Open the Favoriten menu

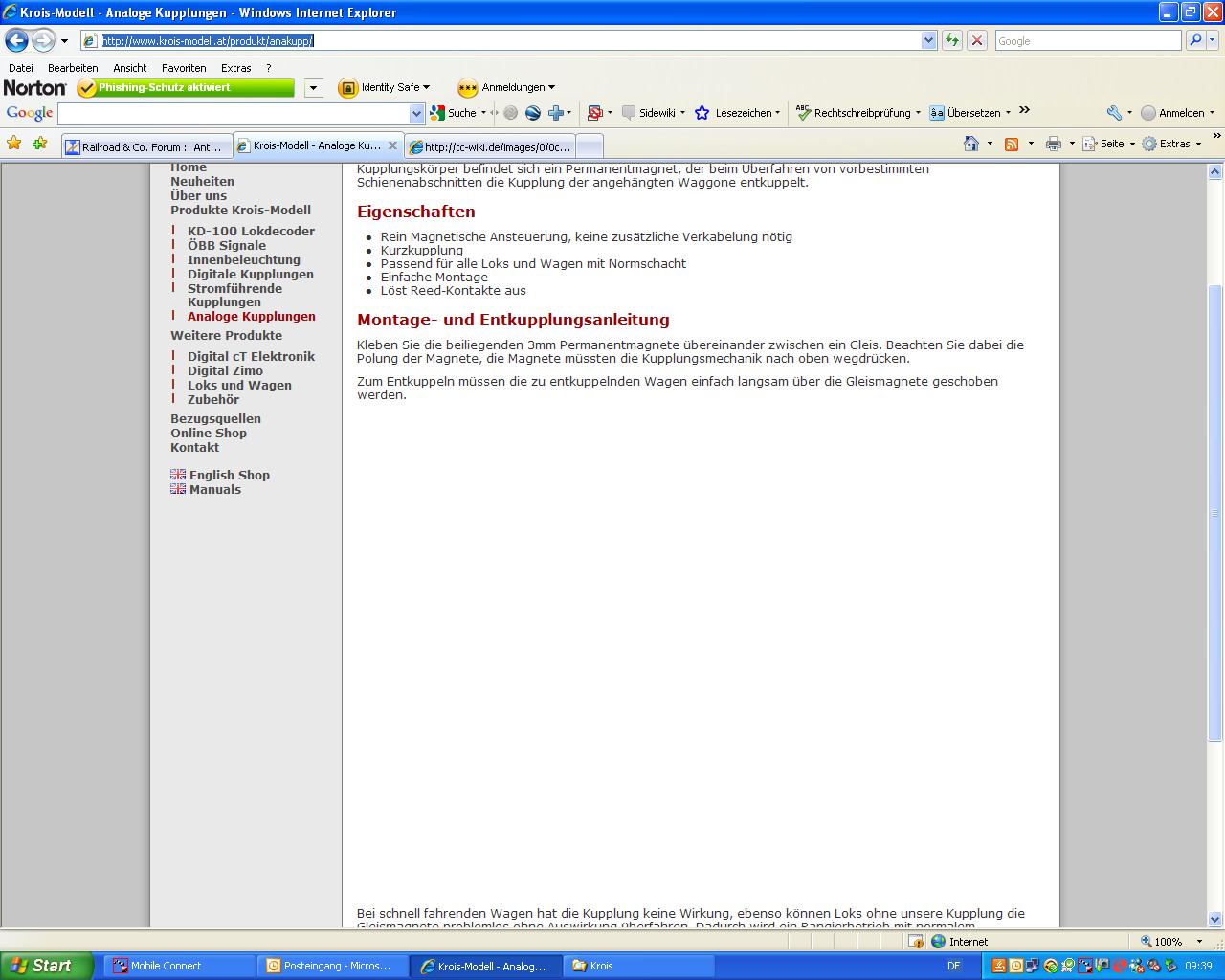(x=184, y=68)
